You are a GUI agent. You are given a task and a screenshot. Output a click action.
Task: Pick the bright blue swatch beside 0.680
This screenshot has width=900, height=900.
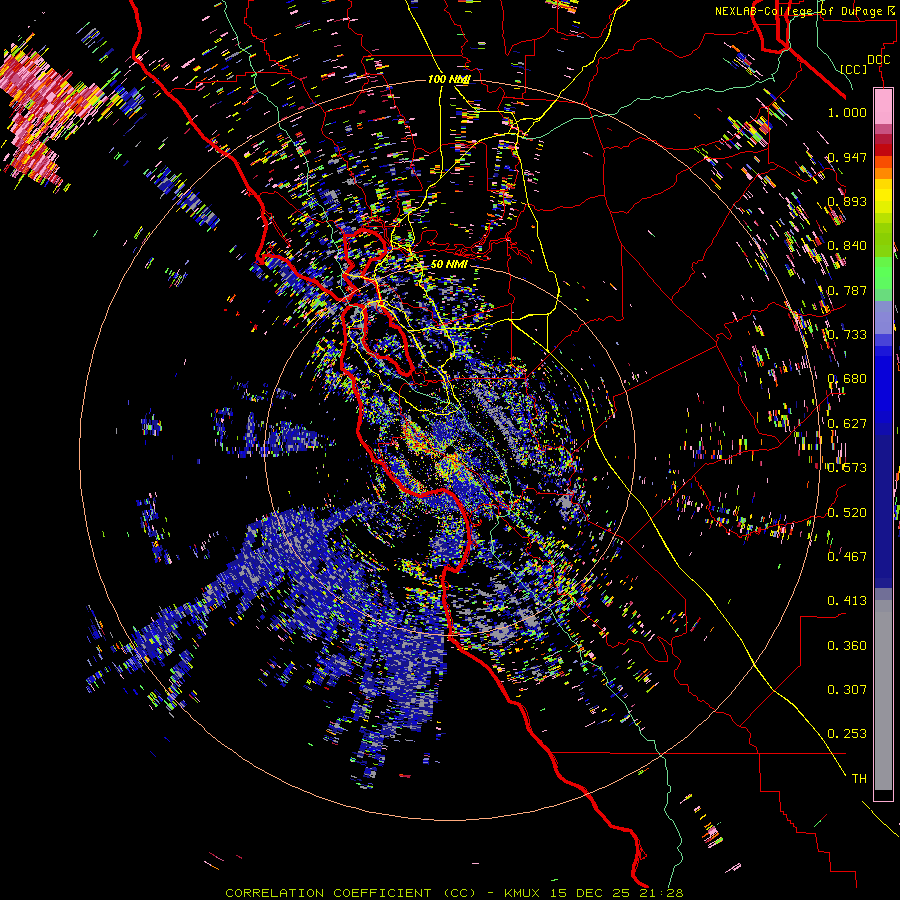(883, 382)
